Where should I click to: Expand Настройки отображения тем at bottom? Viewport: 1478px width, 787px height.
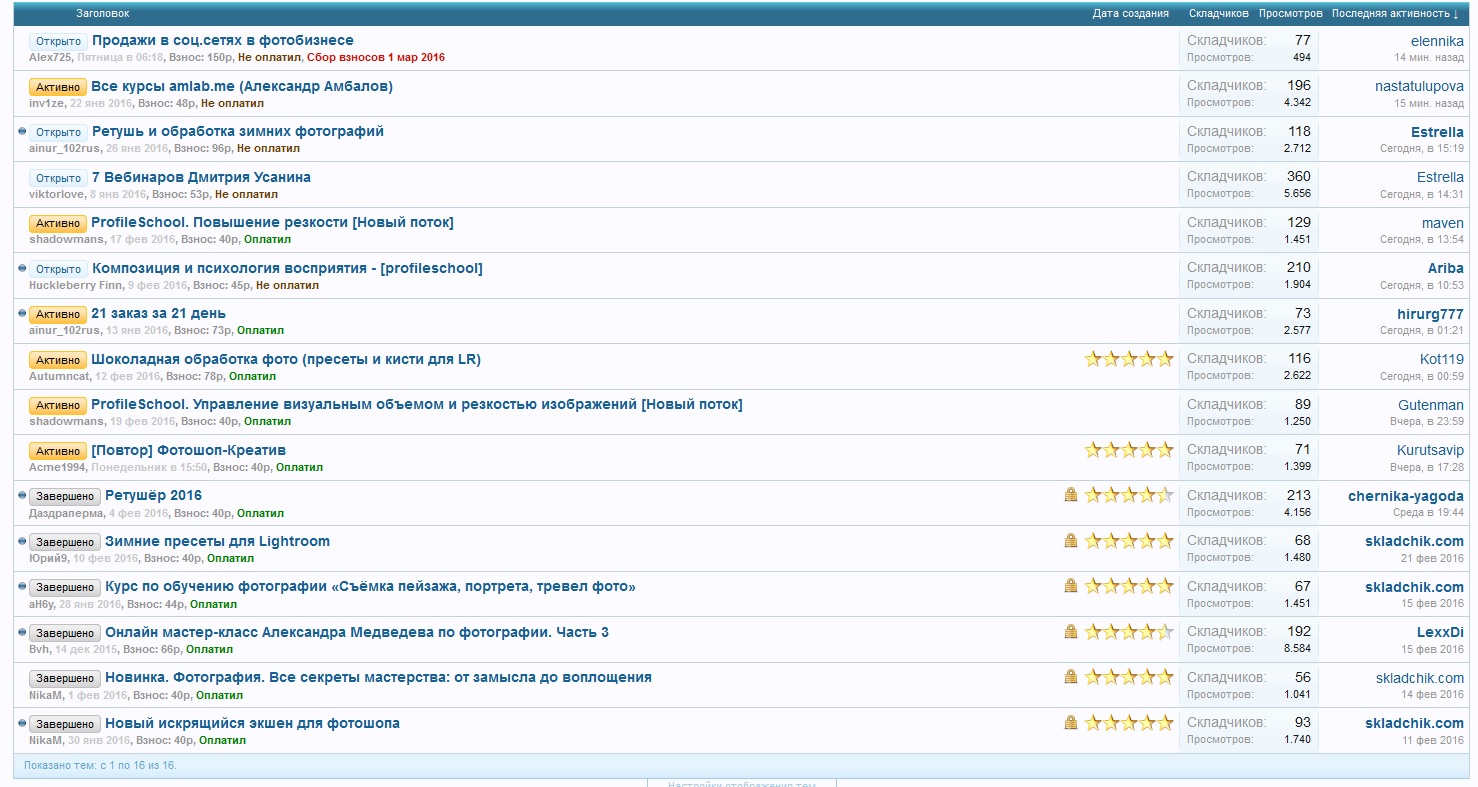[741, 783]
